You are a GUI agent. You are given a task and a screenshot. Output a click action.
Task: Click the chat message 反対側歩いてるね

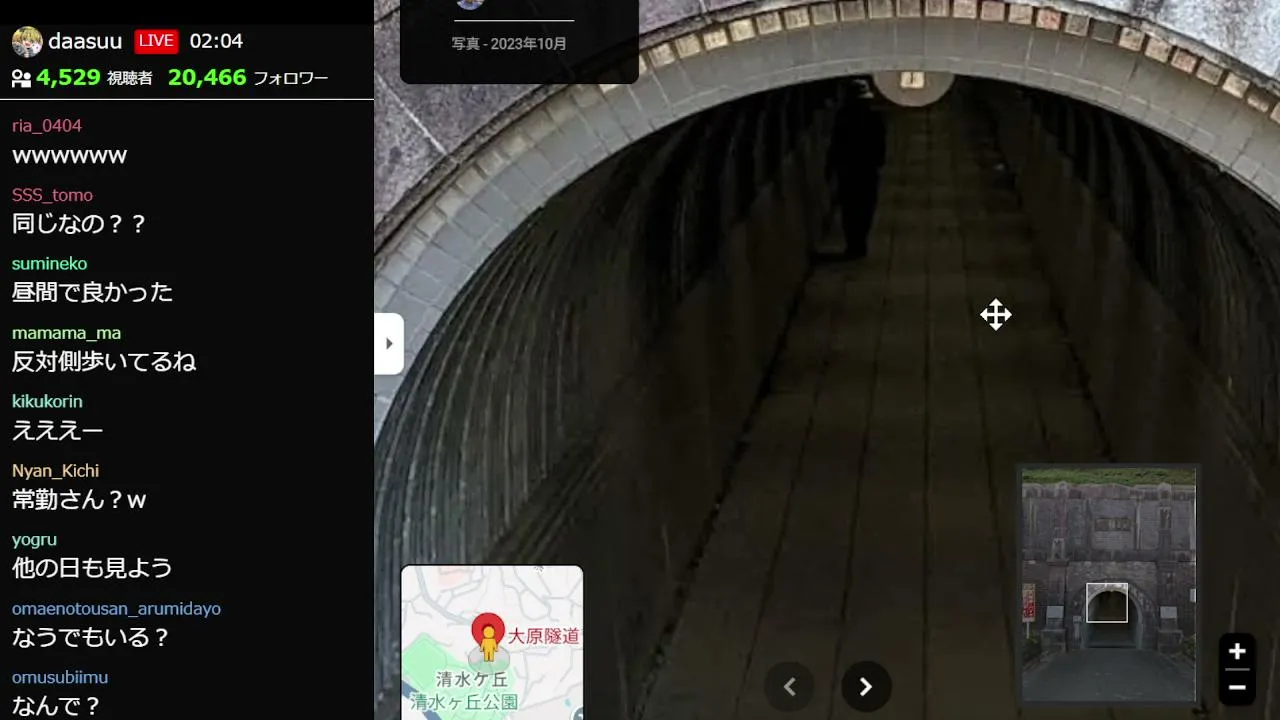pyautogui.click(x=104, y=362)
